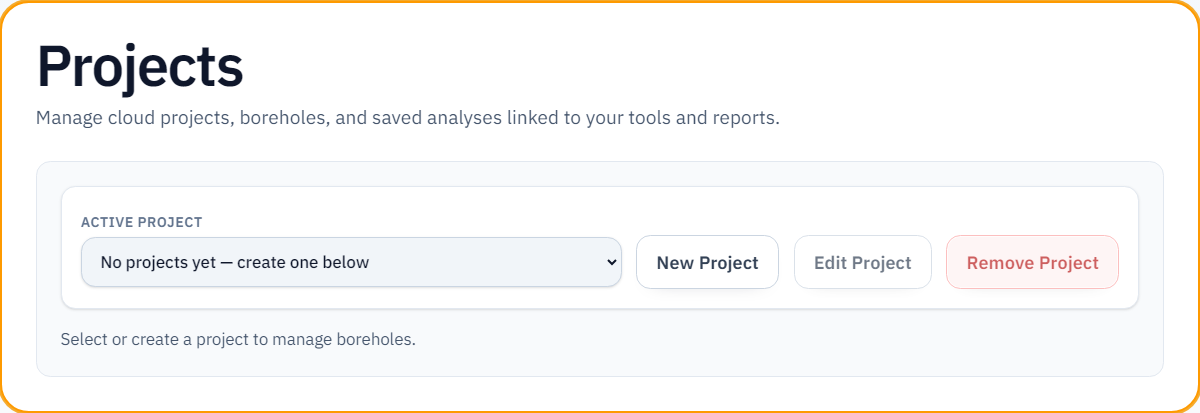Click the ACTIVE PROJECT label
Image resolution: width=1200 pixels, height=413 pixels.
point(141,222)
